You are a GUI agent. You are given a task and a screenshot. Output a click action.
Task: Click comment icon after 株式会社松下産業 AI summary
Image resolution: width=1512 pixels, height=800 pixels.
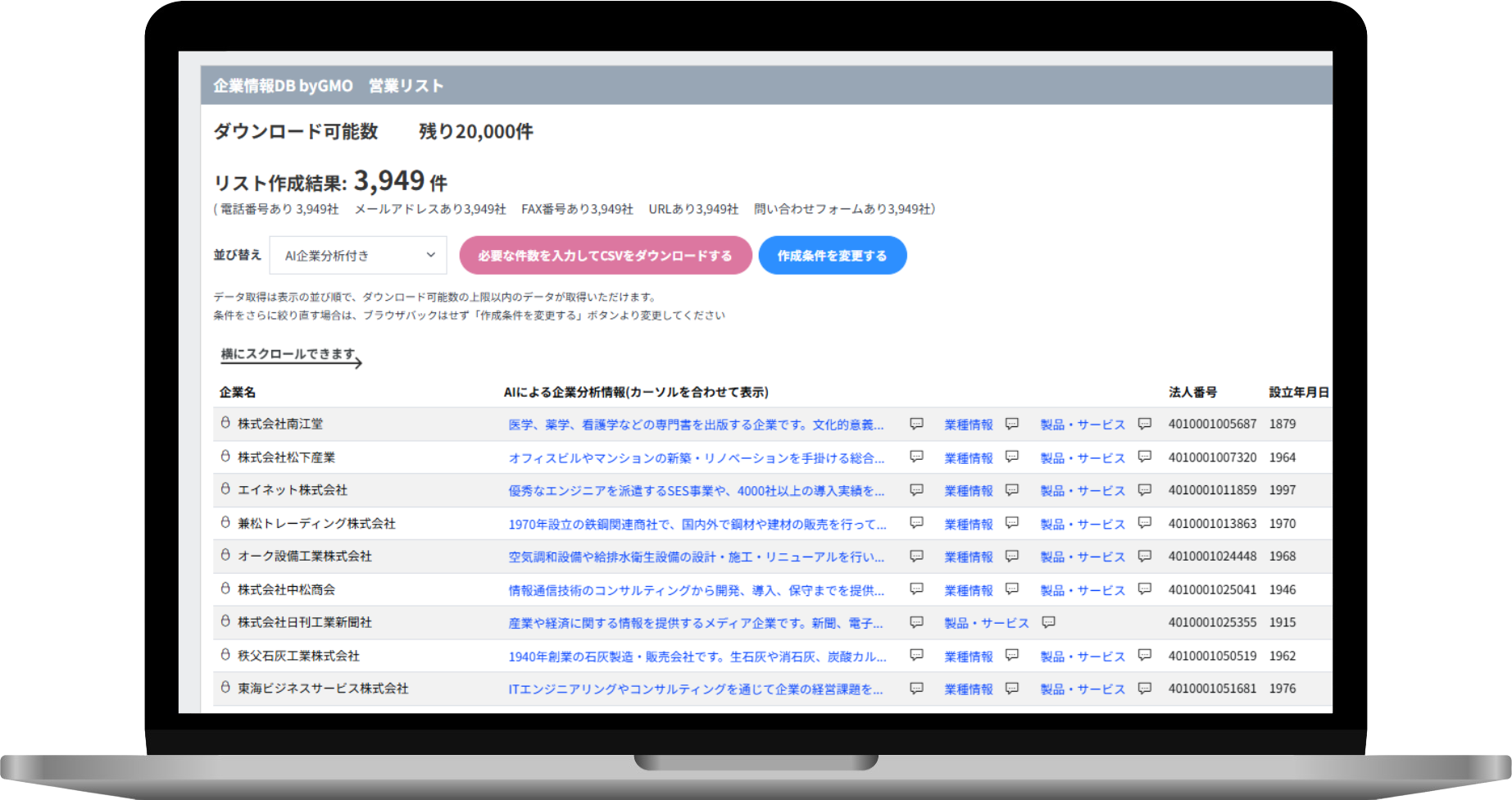pyautogui.click(x=916, y=457)
